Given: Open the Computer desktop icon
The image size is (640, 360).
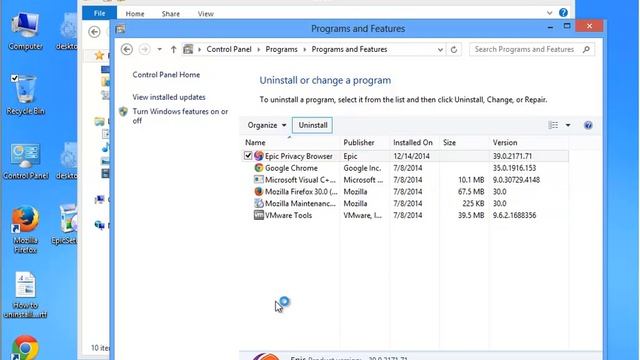Looking at the screenshot, I should pos(25,31).
